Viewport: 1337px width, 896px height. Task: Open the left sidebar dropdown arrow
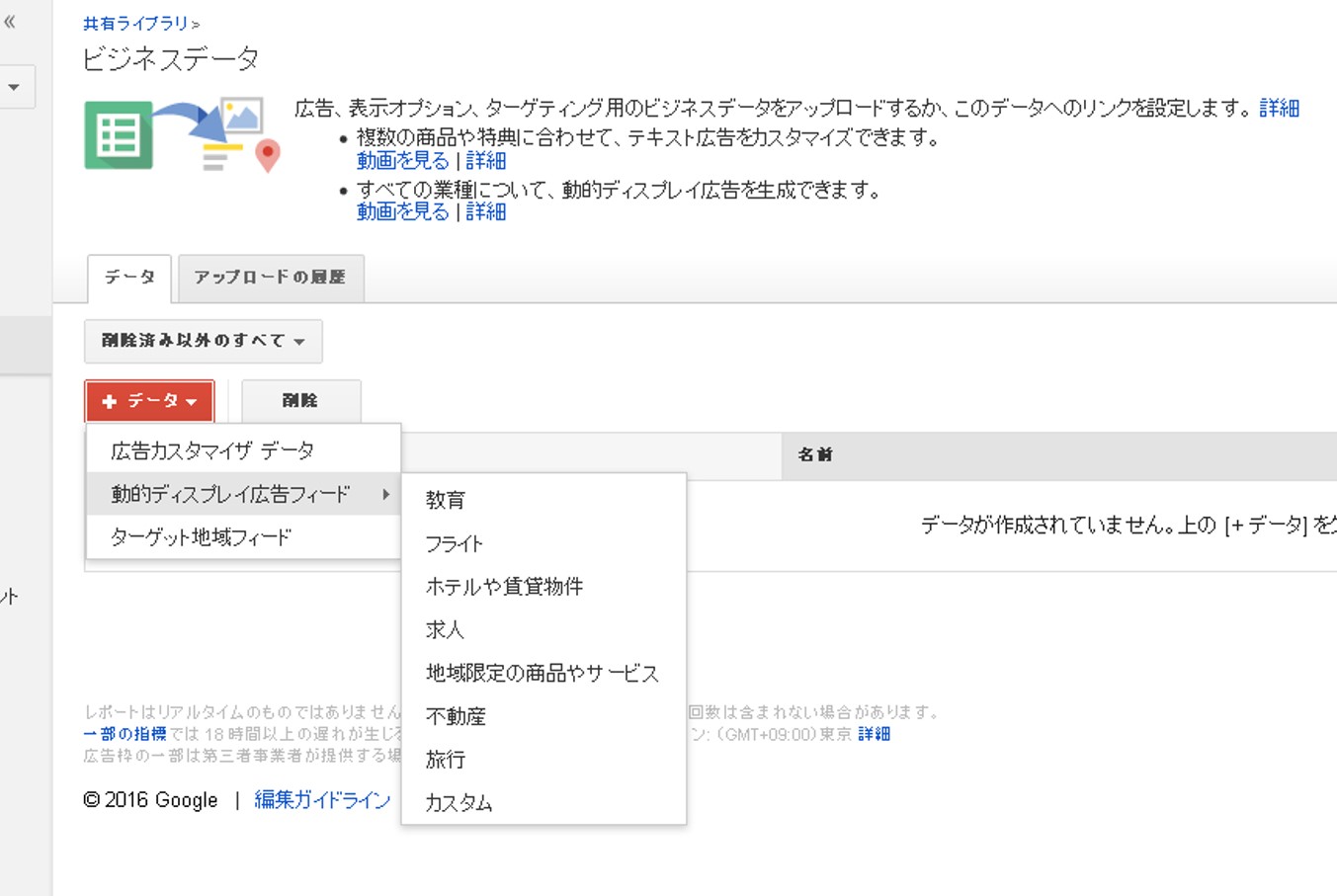pos(14,87)
